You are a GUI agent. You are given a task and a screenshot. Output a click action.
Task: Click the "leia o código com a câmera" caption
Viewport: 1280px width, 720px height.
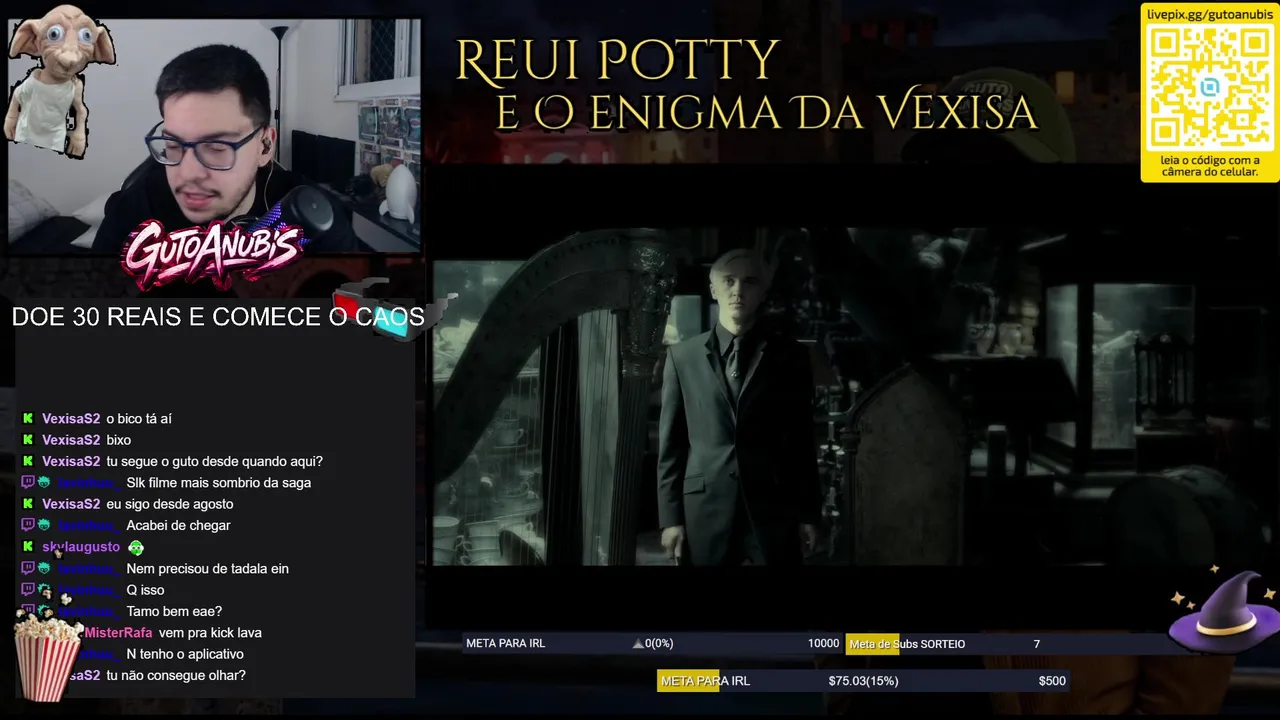[x=1210, y=166]
